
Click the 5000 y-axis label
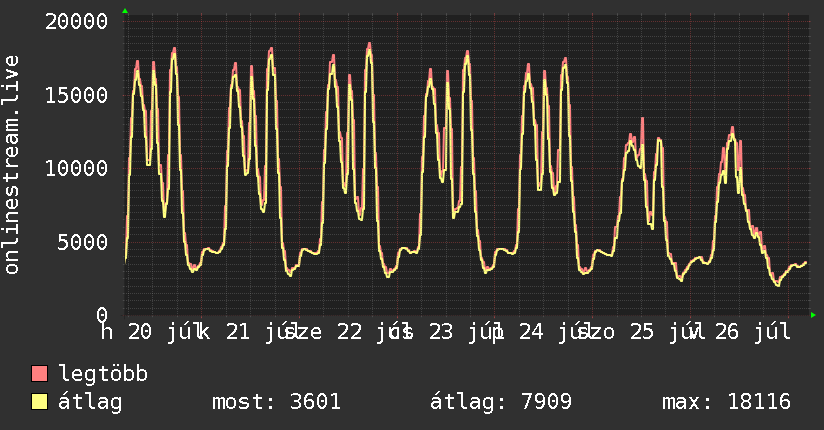tap(83, 242)
